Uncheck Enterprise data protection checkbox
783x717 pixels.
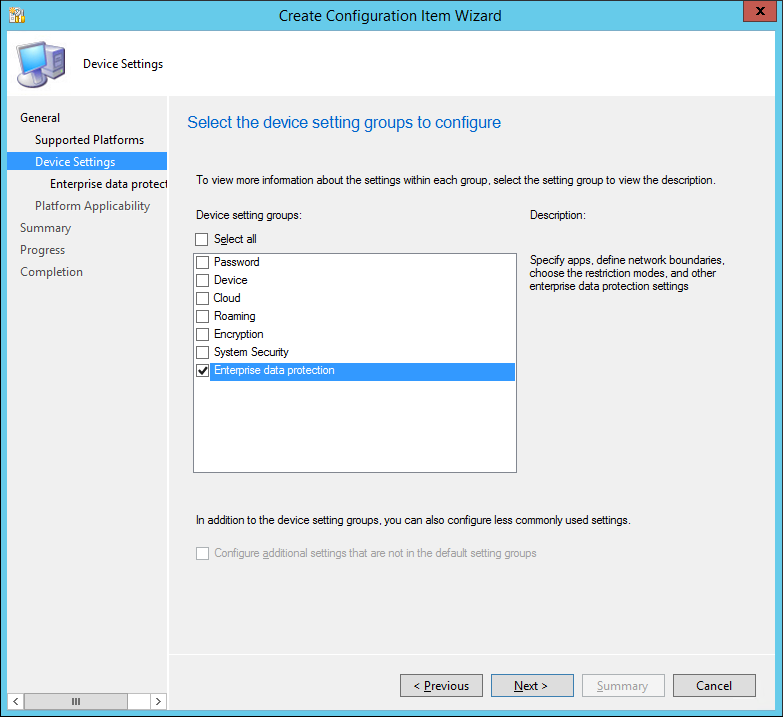(203, 371)
